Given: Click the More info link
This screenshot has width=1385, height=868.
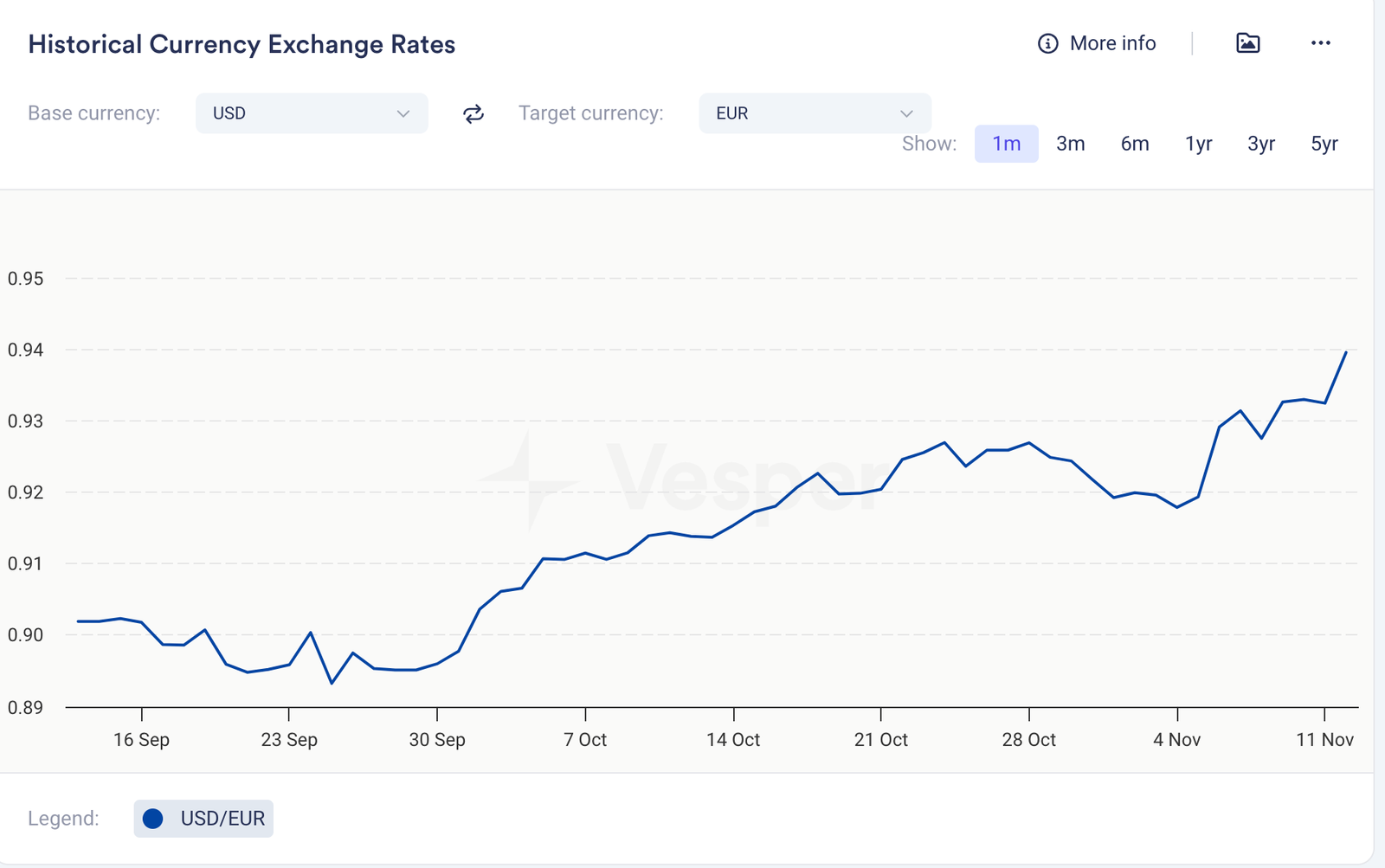Looking at the screenshot, I should [1112, 43].
